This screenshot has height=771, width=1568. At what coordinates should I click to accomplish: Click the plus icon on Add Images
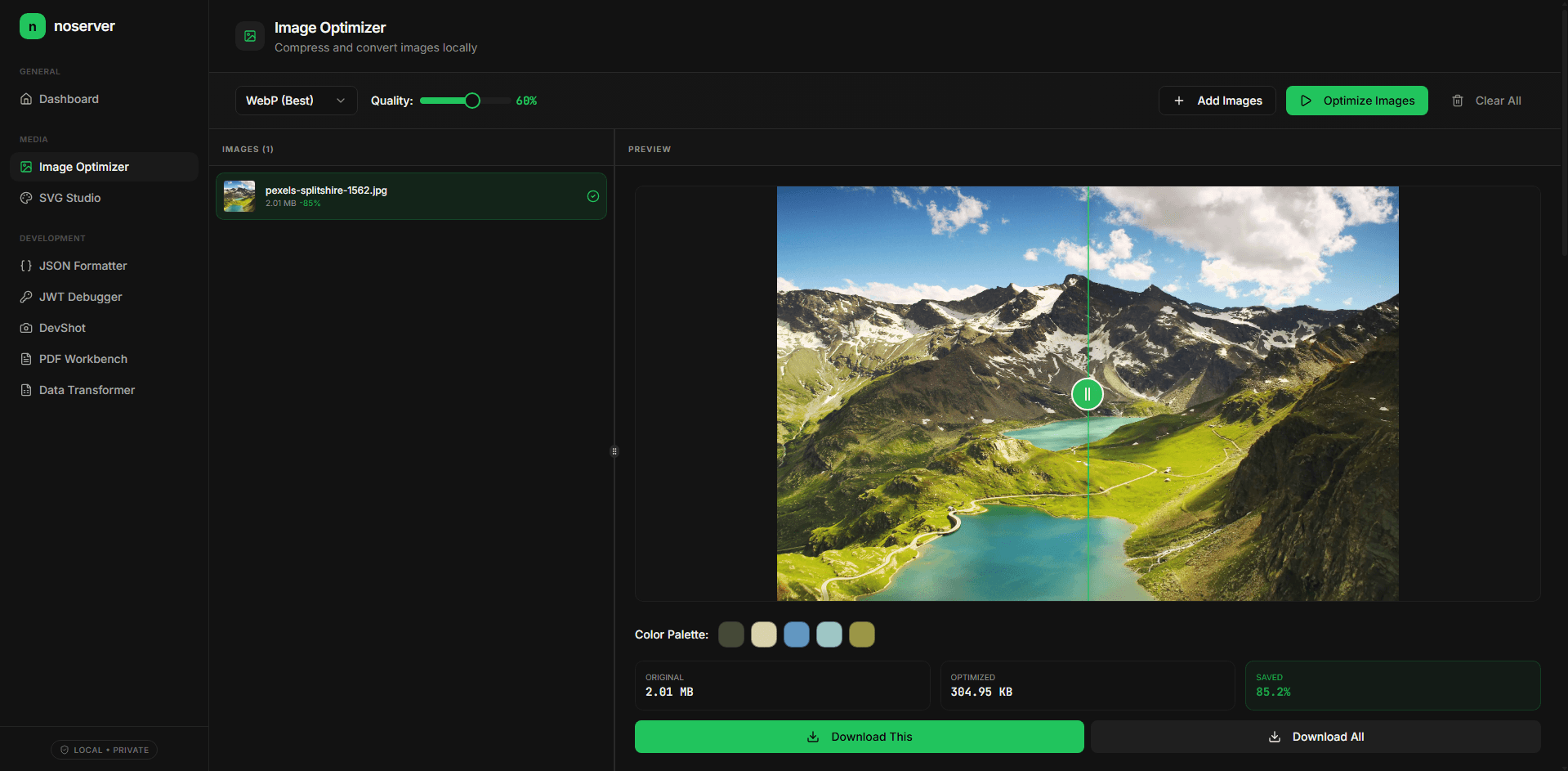[1179, 100]
